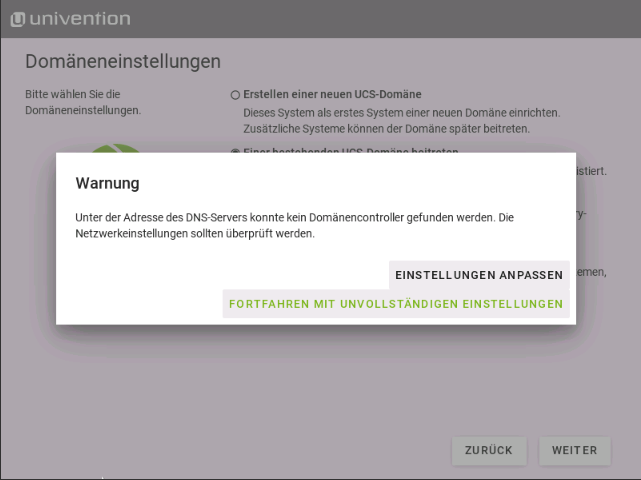Click the 'Domäneneinstellungen' page heading
Screen dimensions: 641x480
pyautogui.click(x=122, y=62)
